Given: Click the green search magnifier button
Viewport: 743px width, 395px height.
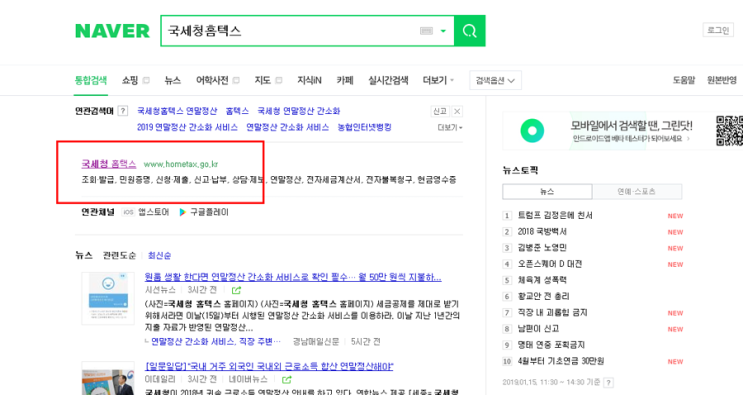Looking at the screenshot, I should 470,31.
